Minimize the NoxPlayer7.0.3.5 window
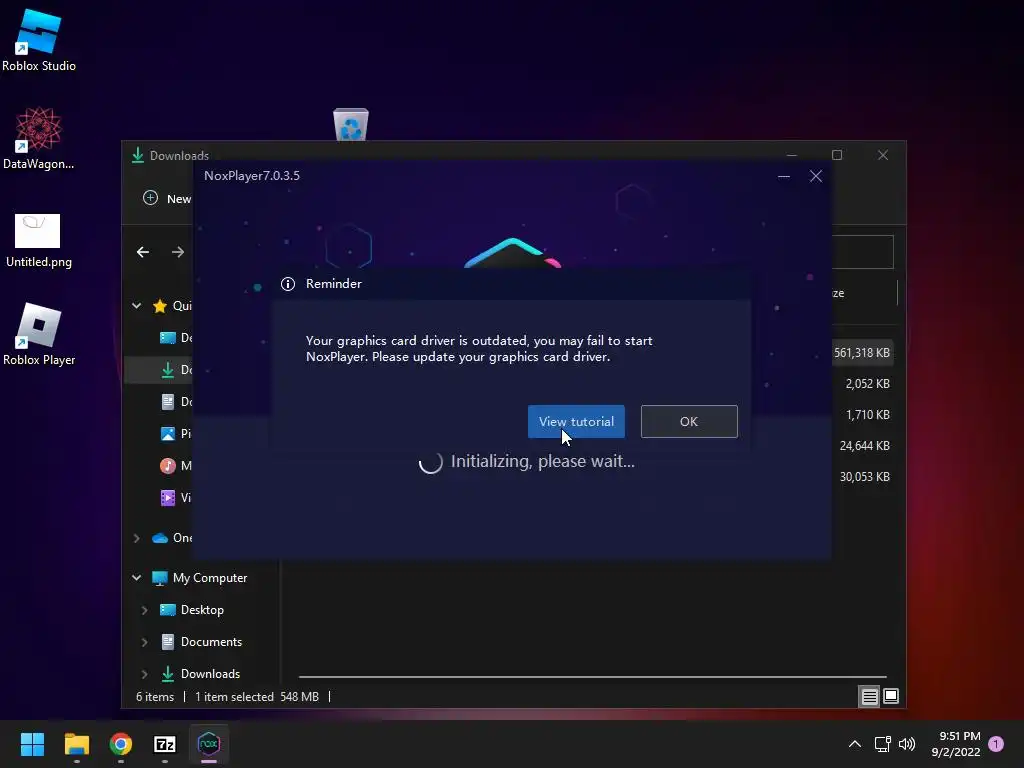 (784, 176)
